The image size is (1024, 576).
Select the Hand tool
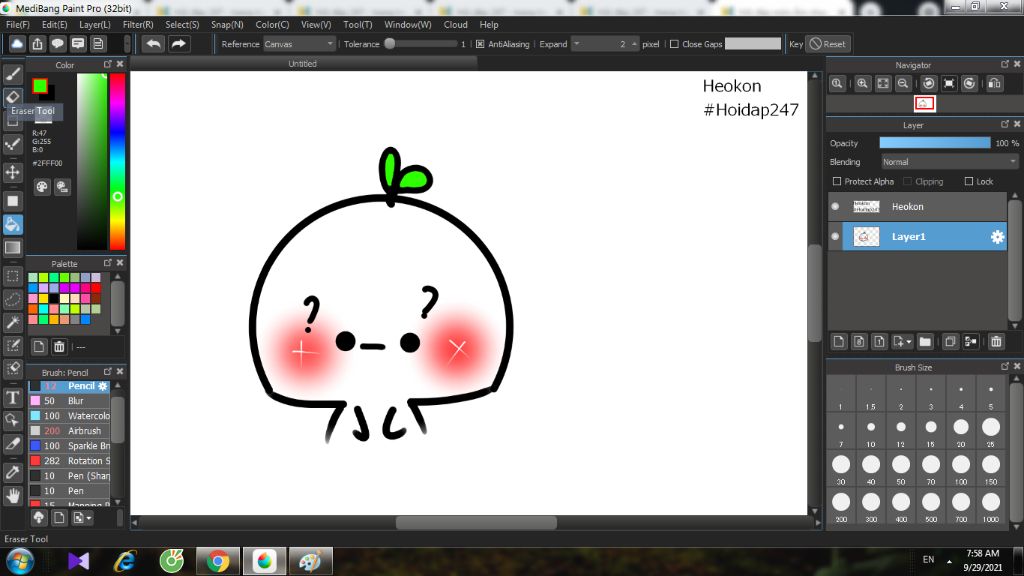(12, 496)
